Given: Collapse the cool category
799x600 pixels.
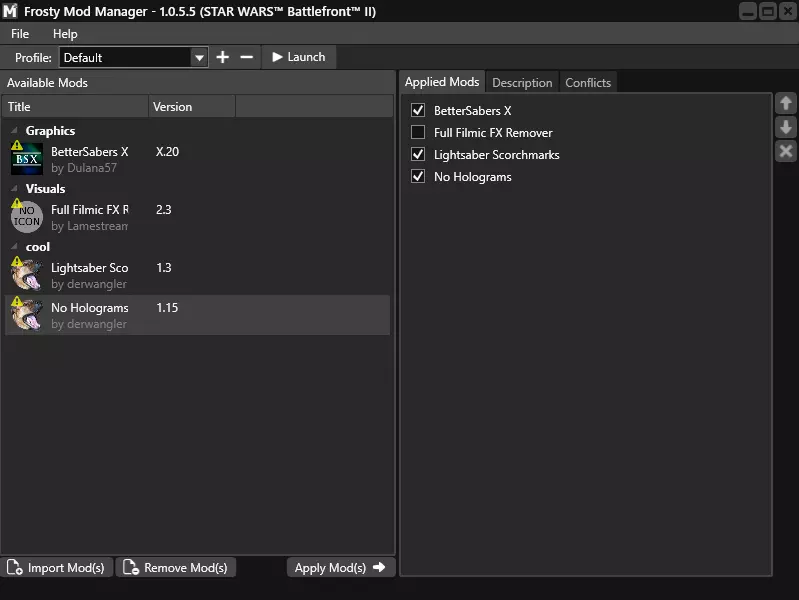Looking at the screenshot, I should coord(14,247).
